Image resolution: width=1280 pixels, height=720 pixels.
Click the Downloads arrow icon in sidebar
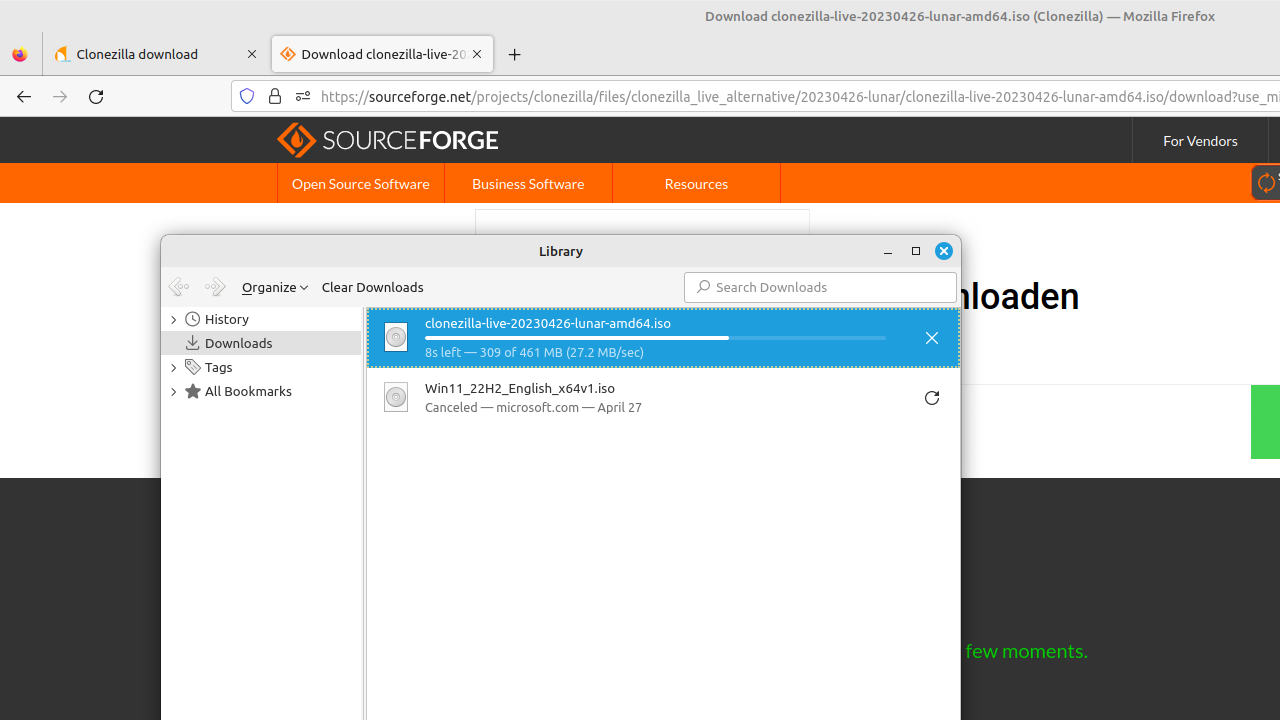click(x=192, y=343)
